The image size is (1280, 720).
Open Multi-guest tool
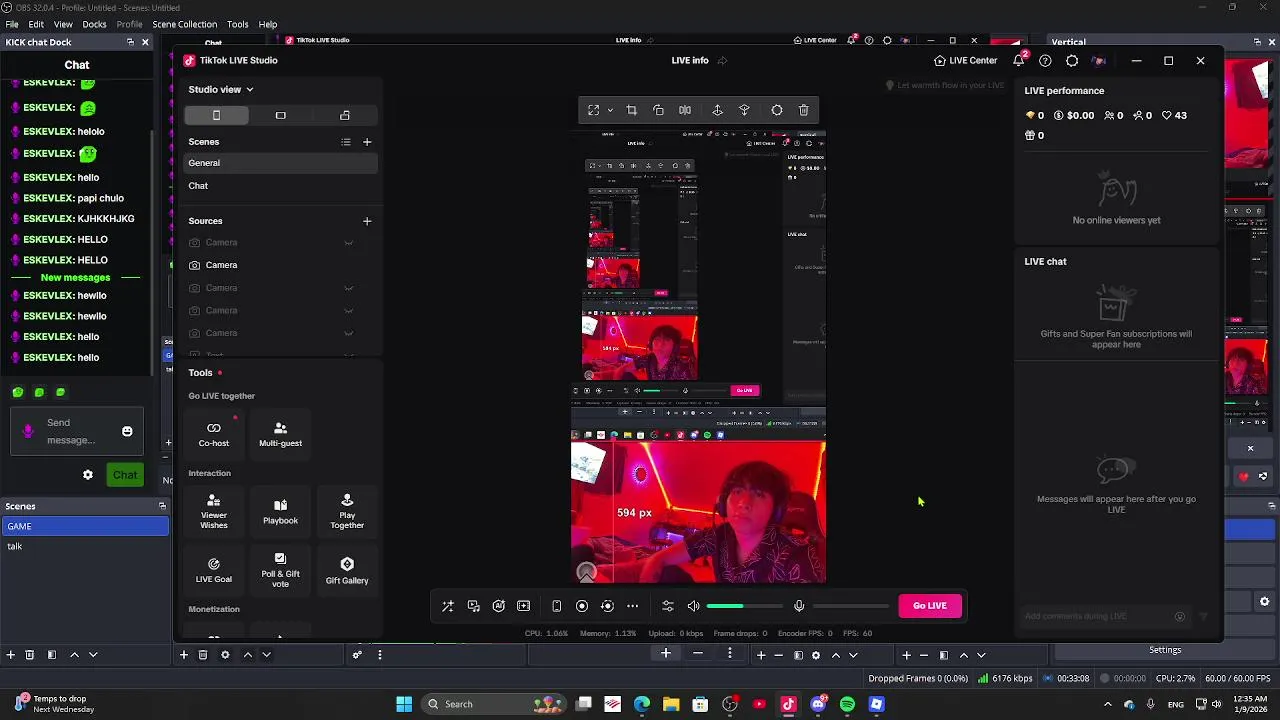(280, 434)
